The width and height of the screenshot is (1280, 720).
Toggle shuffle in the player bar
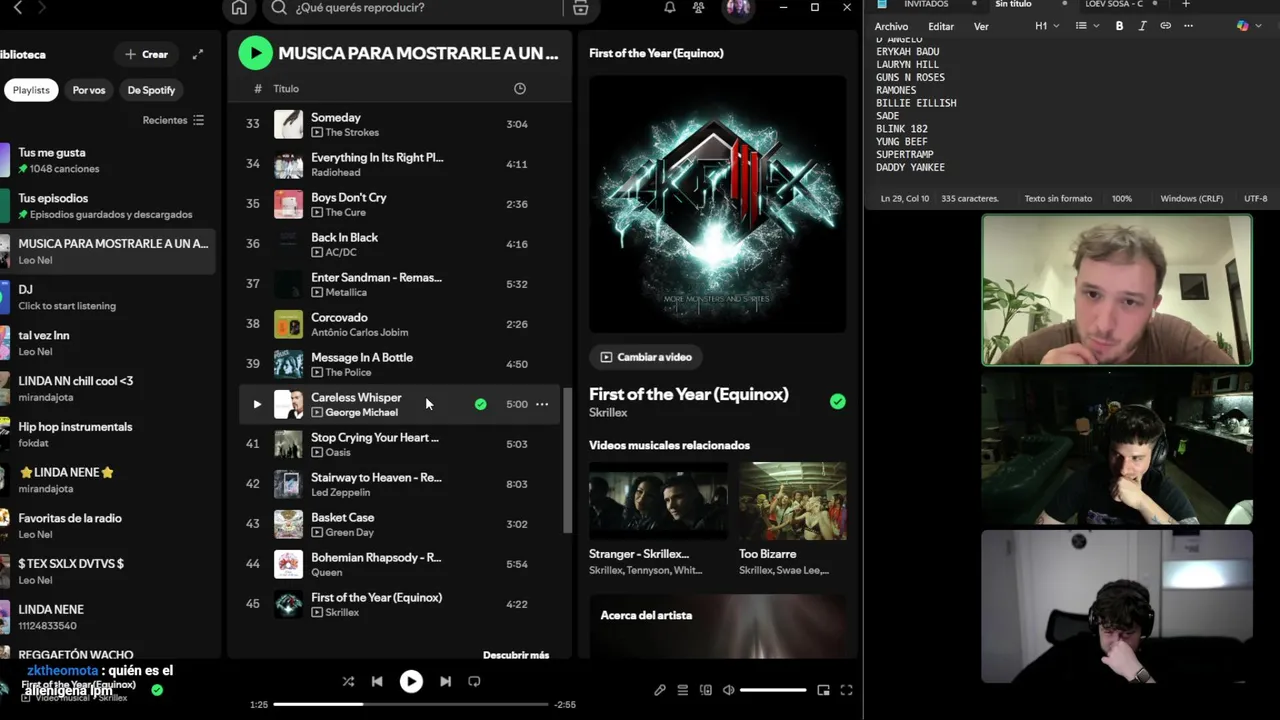[348, 681]
